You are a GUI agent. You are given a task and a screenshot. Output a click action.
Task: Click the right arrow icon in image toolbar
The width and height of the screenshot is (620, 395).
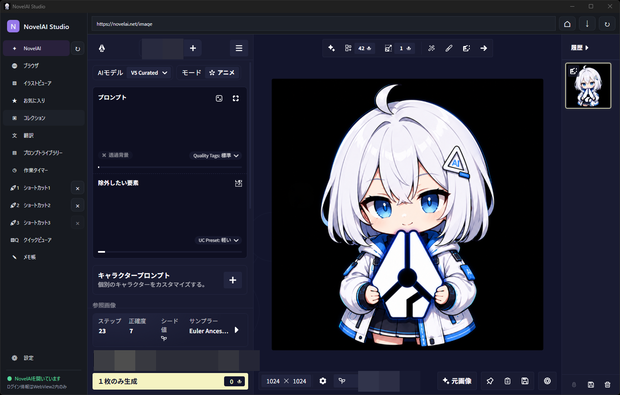click(484, 48)
